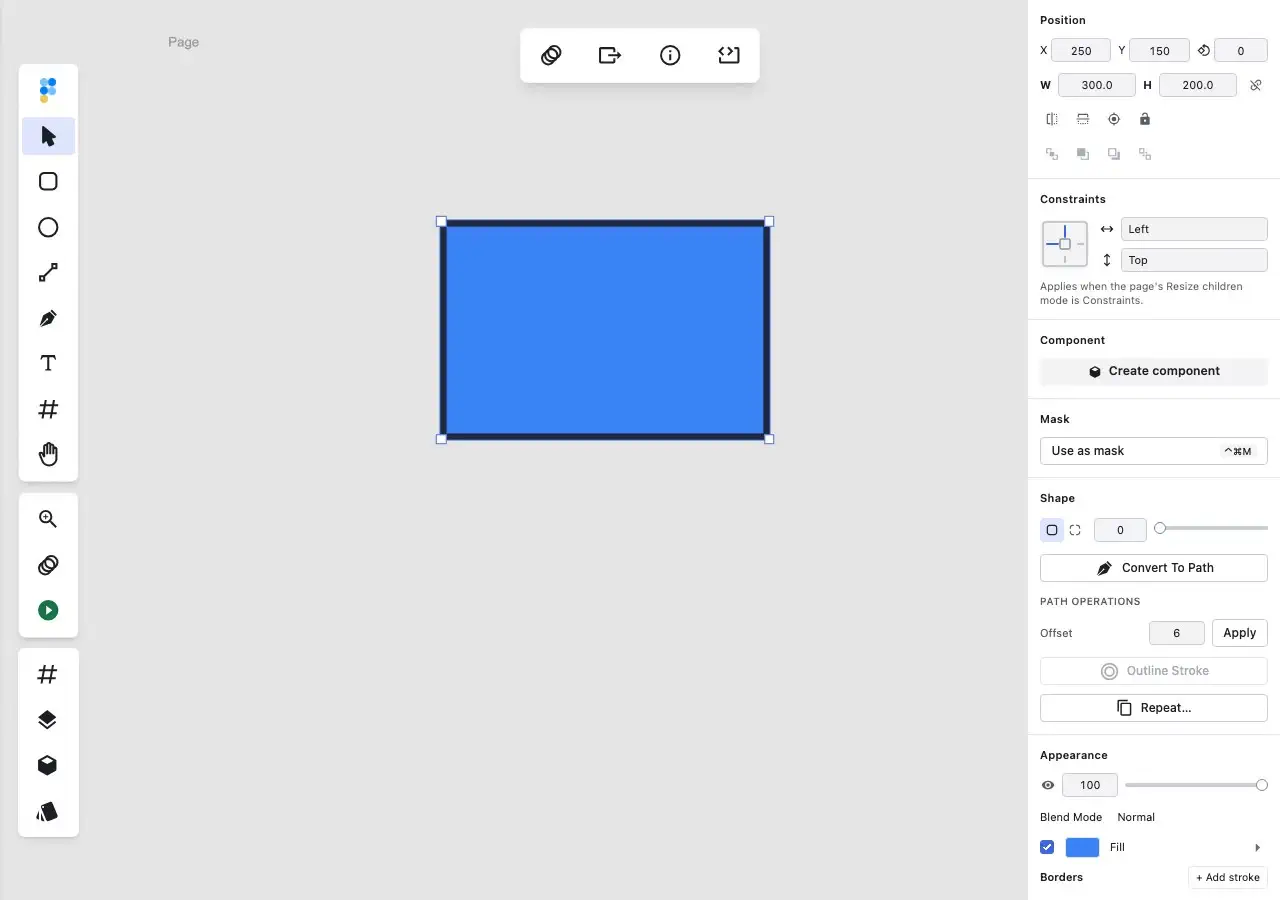This screenshot has width=1280, height=900.
Task: Click the flip horizontal icon
Action: 1052,119
